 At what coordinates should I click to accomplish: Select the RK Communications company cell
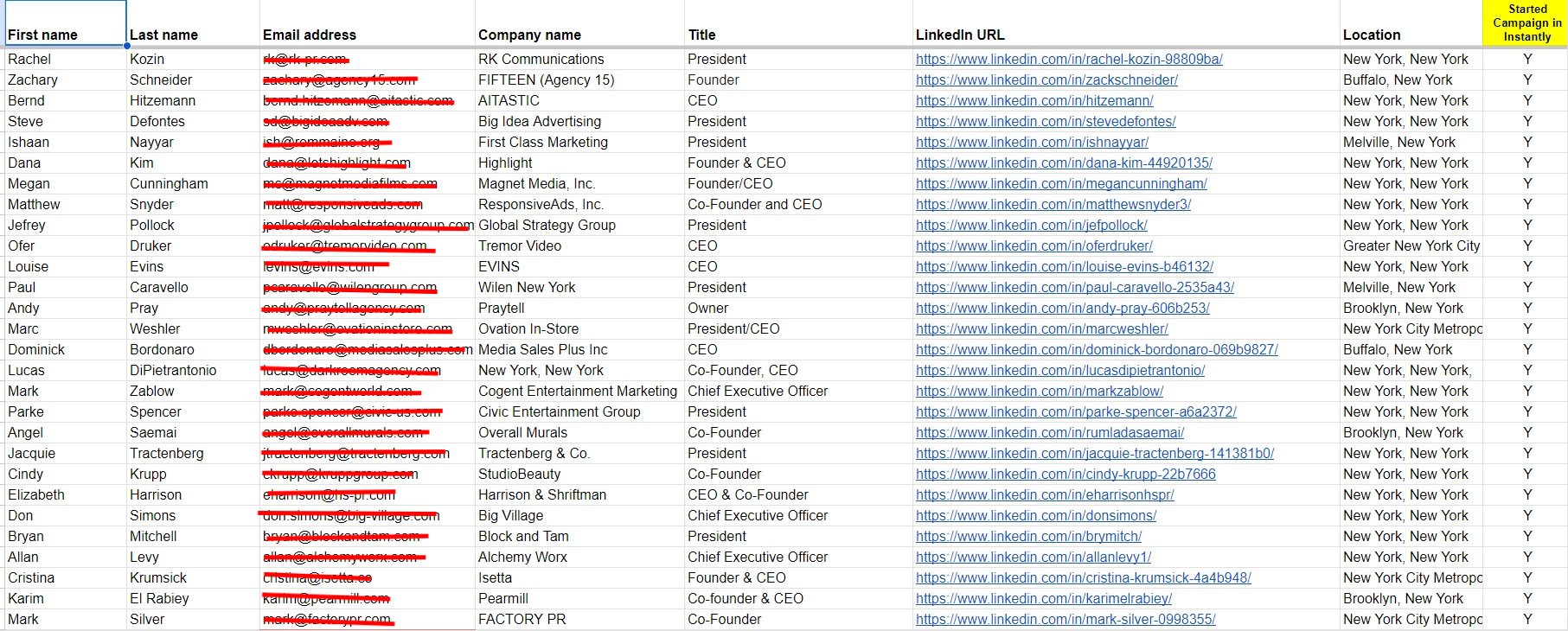pyautogui.click(x=541, y=60)
